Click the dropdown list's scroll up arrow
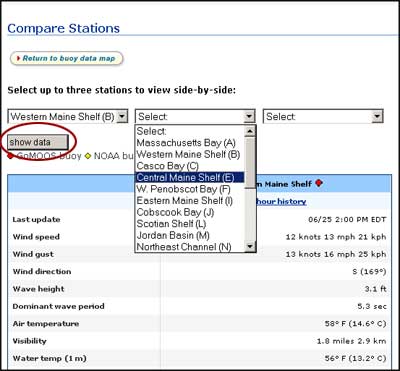The image size is (400, 371). click(250, 131)
